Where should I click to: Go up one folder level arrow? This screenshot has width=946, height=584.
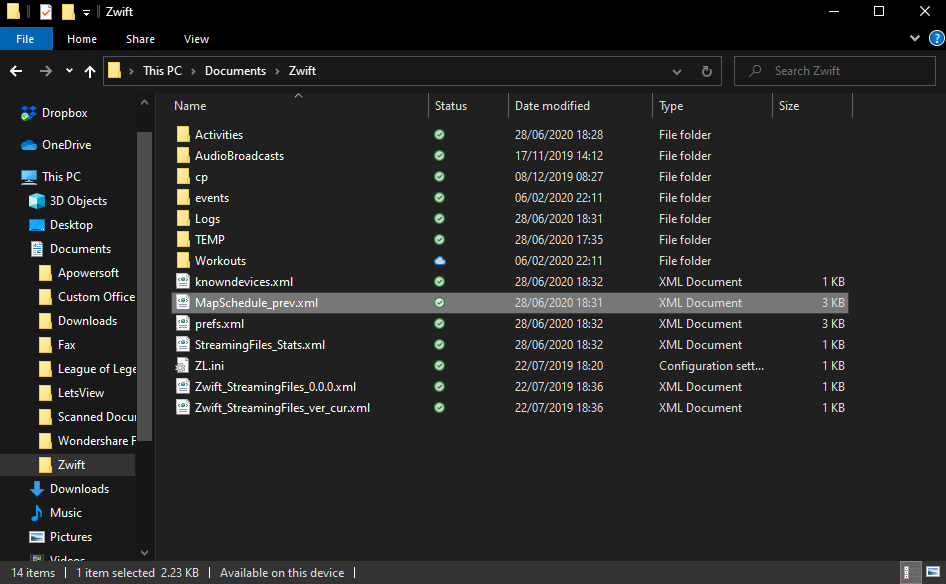point(90,71)
